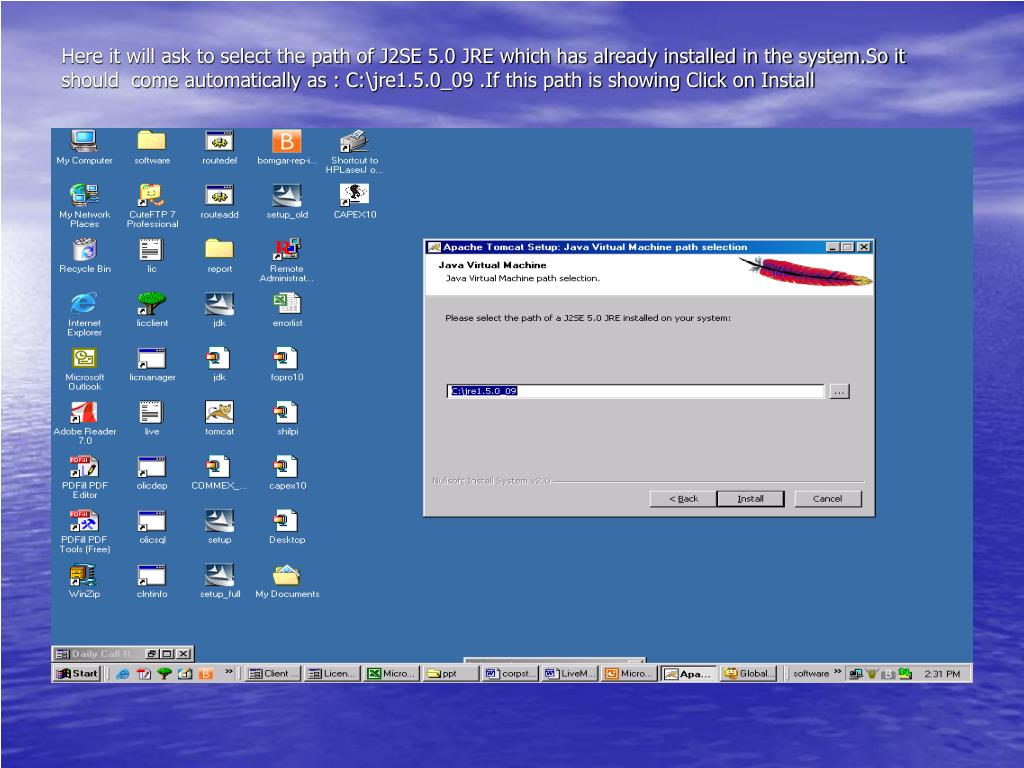The width and height of the screenshot is (1024, 768).
Task: Switch to the Global... taskbar button
Action: pyautogui.click(x=749, y=673)
